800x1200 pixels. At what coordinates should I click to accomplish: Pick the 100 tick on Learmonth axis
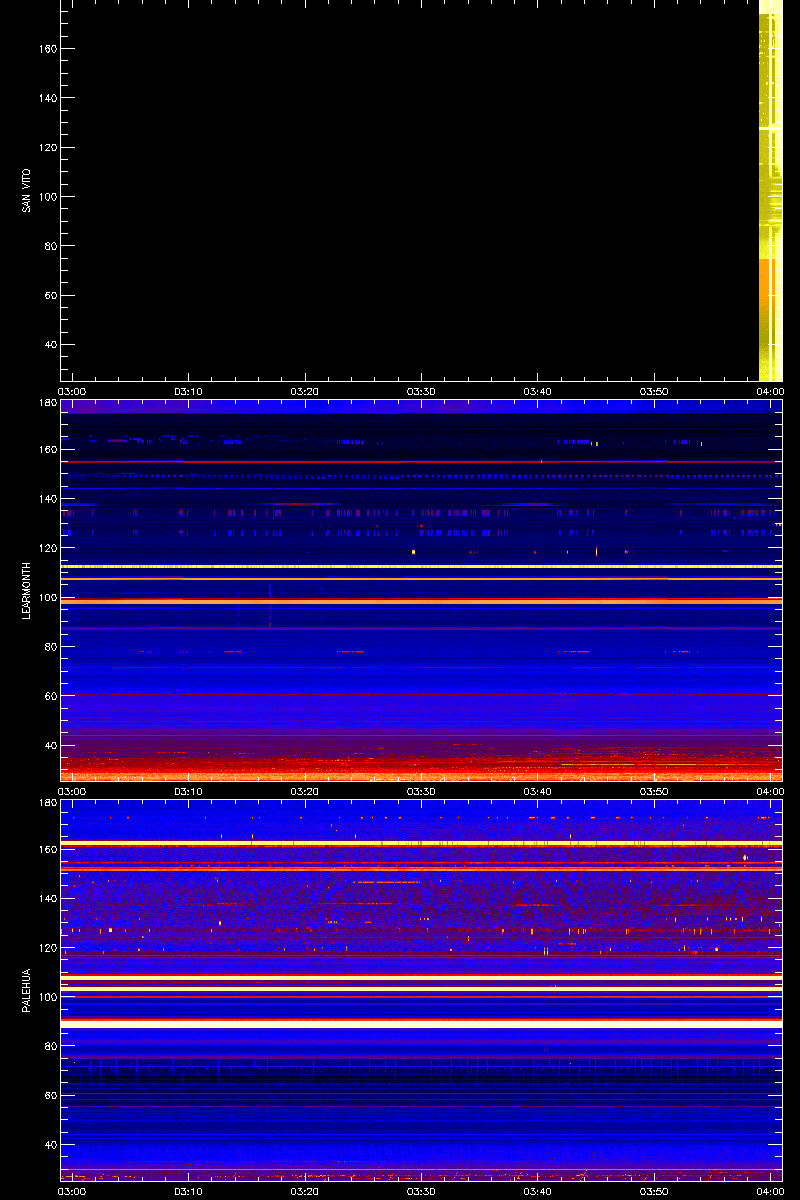49,597
